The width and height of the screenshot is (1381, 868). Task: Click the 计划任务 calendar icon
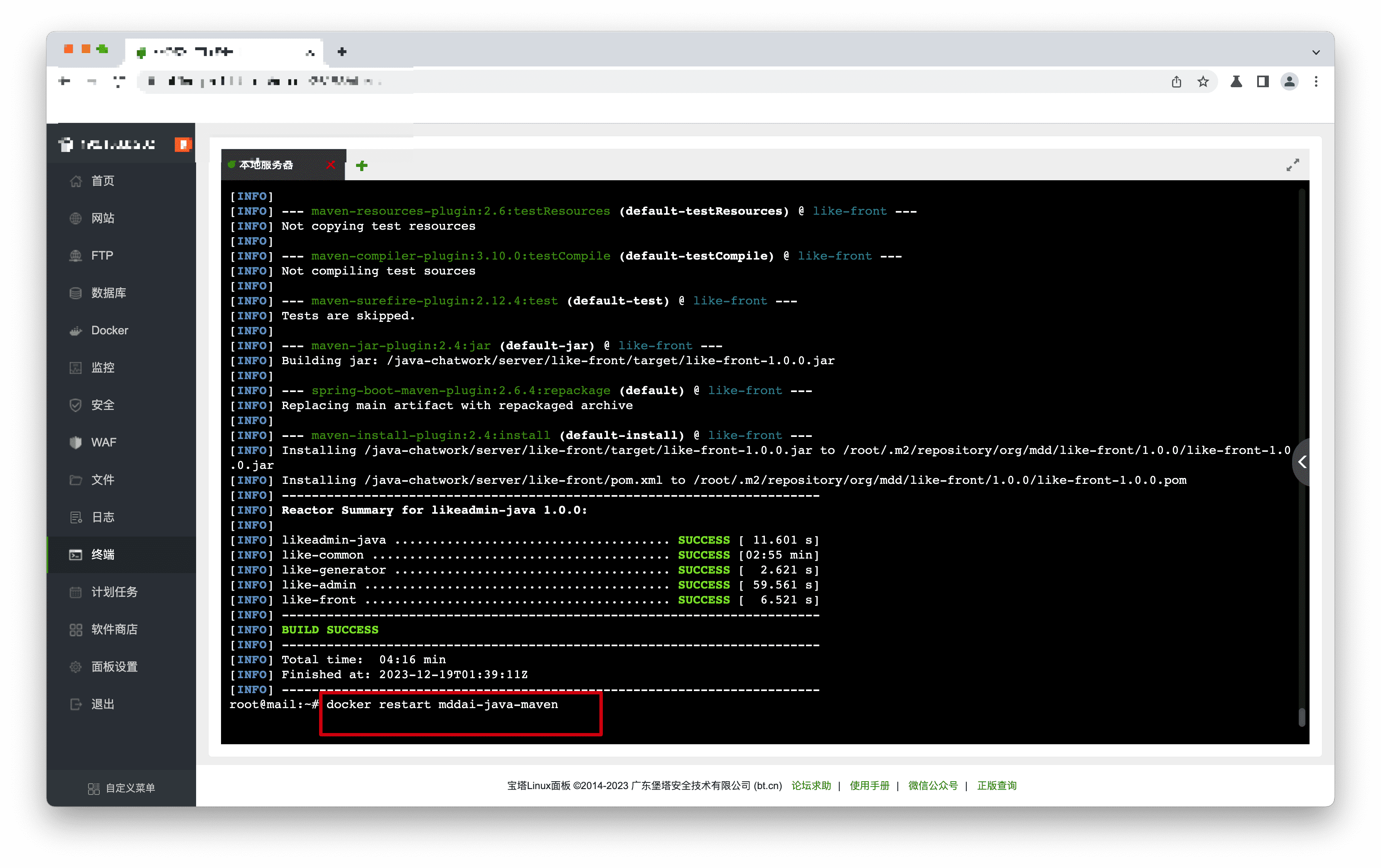pyautogui.click(x=75, y=592)
